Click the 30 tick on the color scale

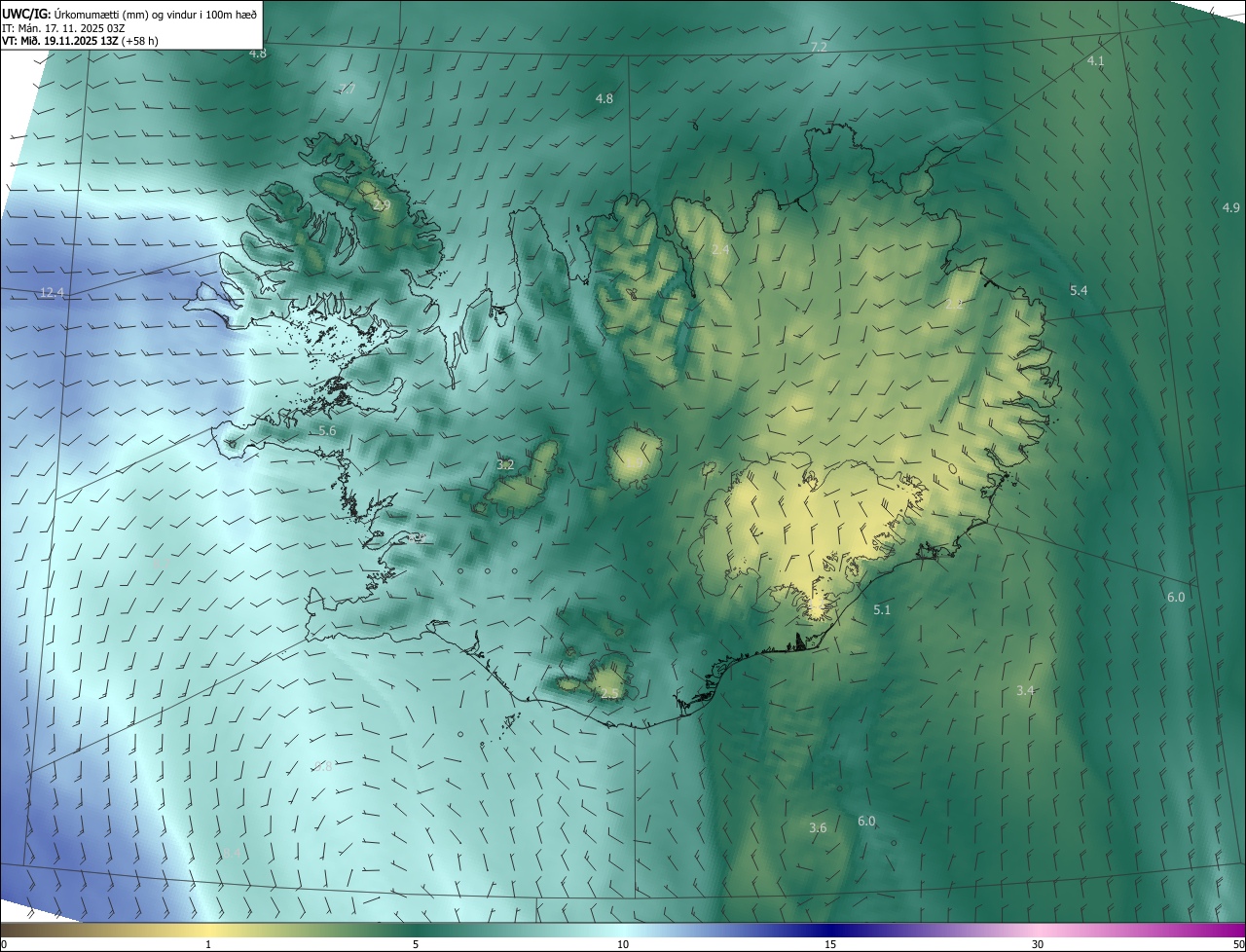tap(1038, 944)
